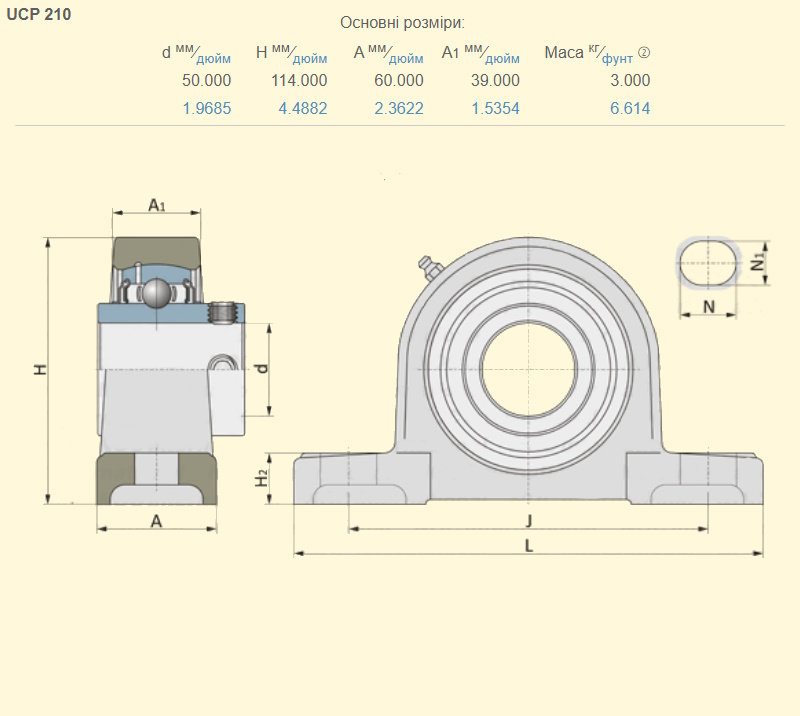Image resolution: width=800 pixels, height=716 pixels.
Task: Click the L dimension label in the drawing
Action: [x=528, y=545]
